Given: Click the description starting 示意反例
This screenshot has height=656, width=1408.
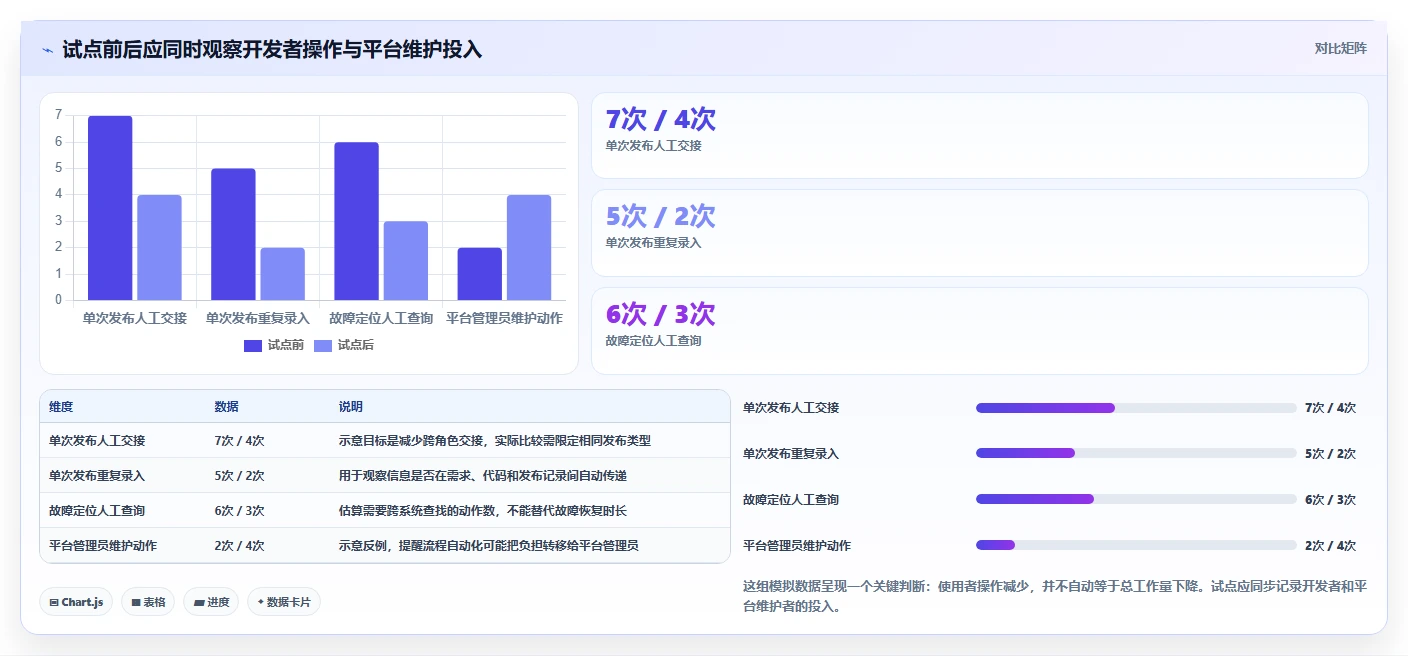Looking at the screenshot, I should pos(489,546).
